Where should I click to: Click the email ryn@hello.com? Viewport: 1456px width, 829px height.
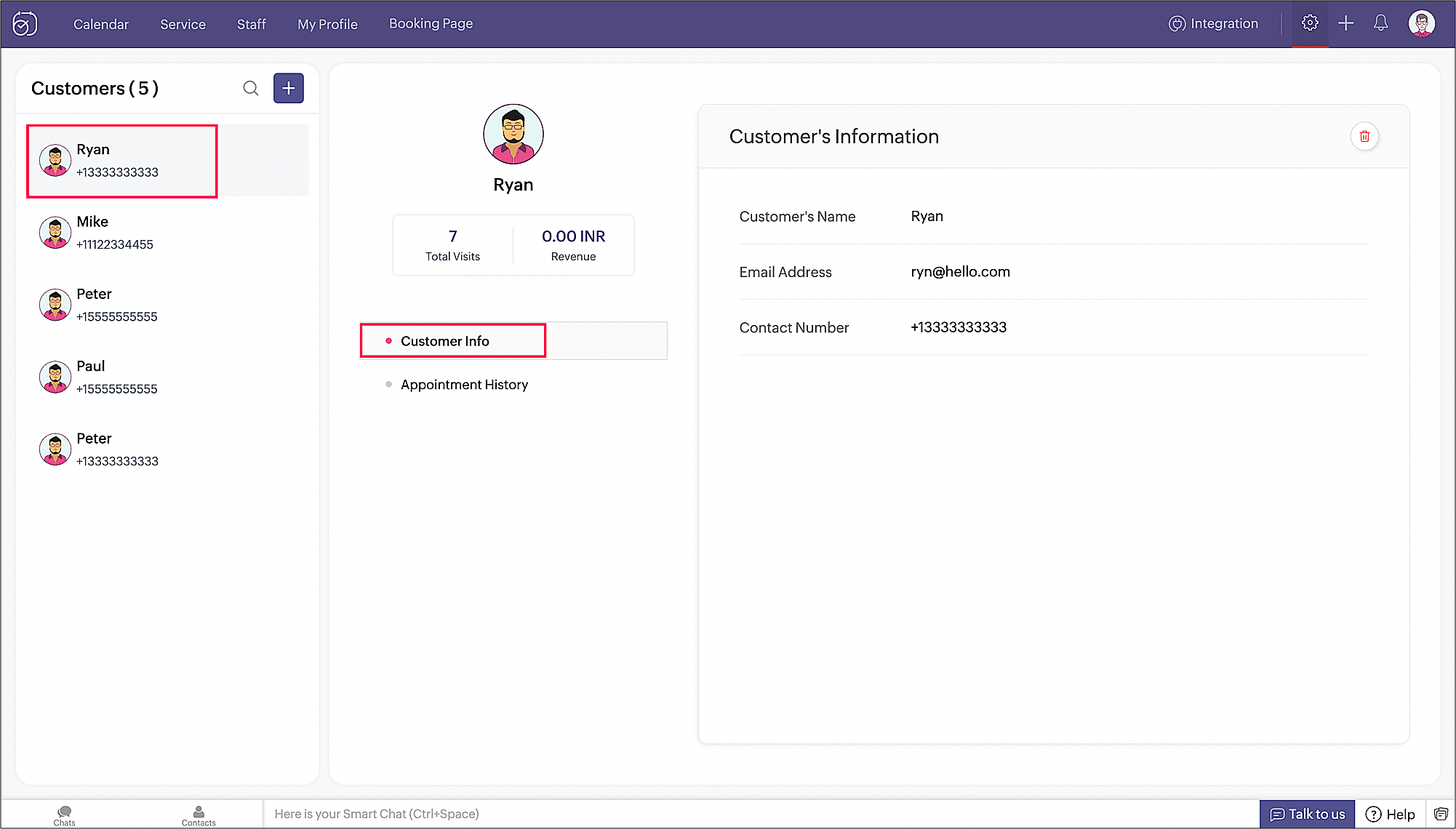pyautogui.click(x=960, y=271)
